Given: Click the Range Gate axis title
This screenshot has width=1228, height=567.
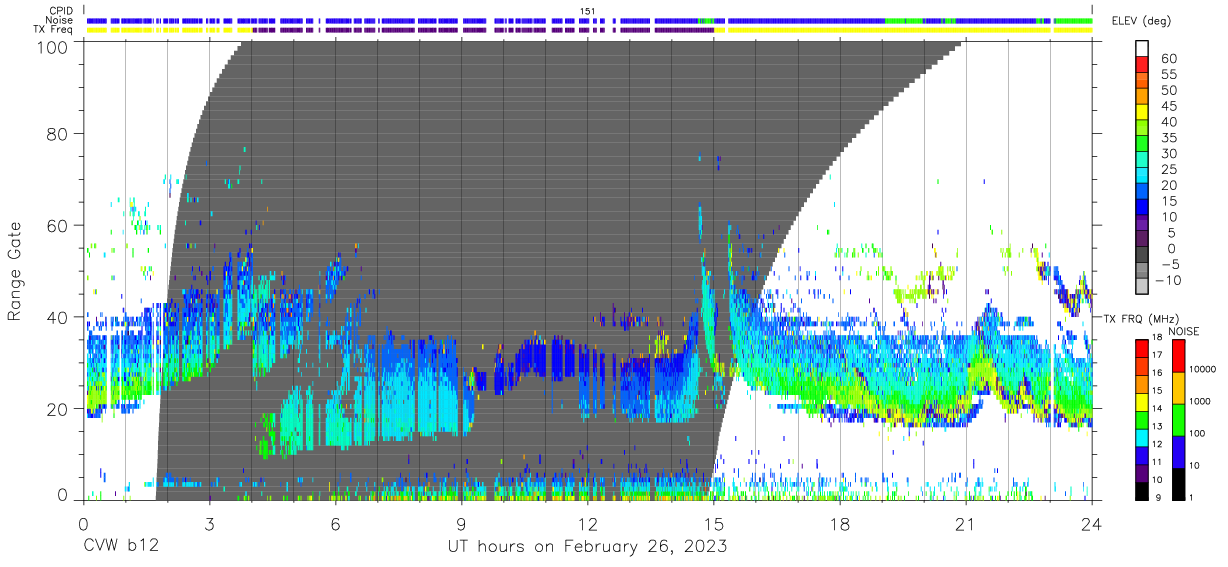Looking at the screenshot, I should tap(15, 271).
